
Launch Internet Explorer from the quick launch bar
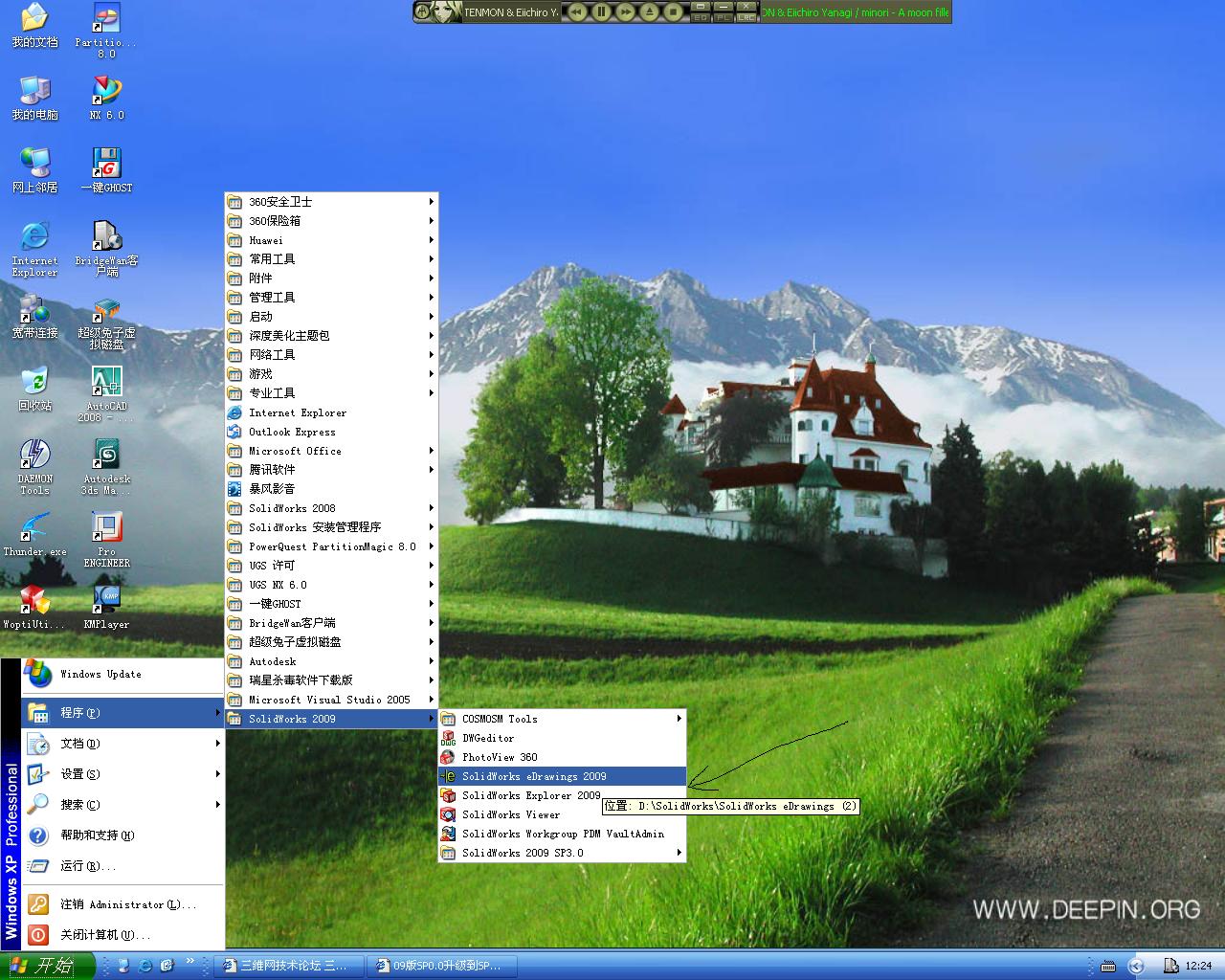tap(145, 966)
